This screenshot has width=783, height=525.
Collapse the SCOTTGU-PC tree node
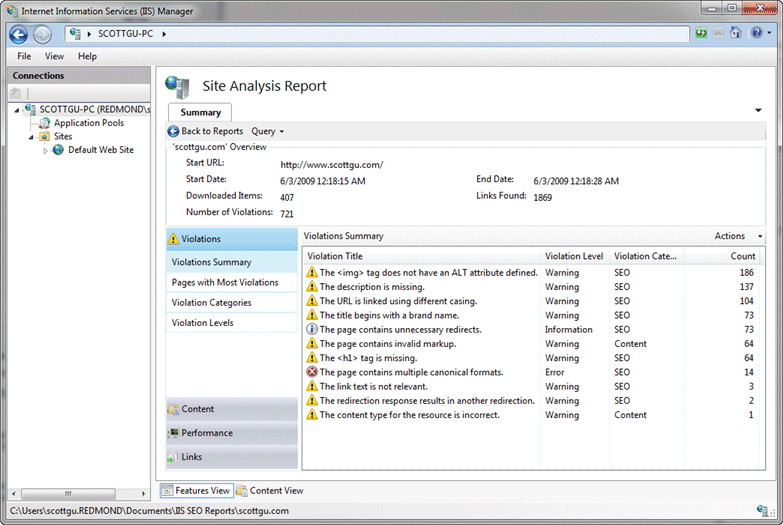pos(17,110)
